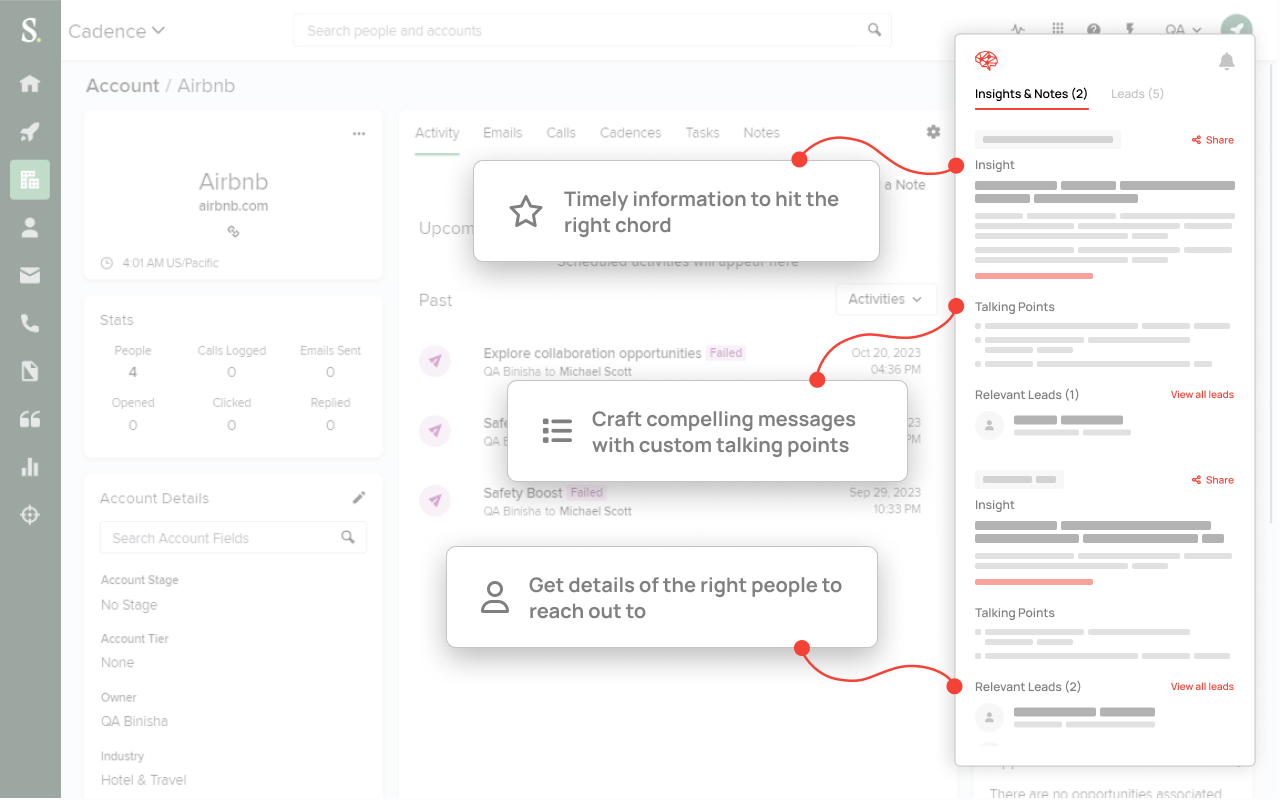
Task: Open the People icon in sidebar
Action: 30,227
